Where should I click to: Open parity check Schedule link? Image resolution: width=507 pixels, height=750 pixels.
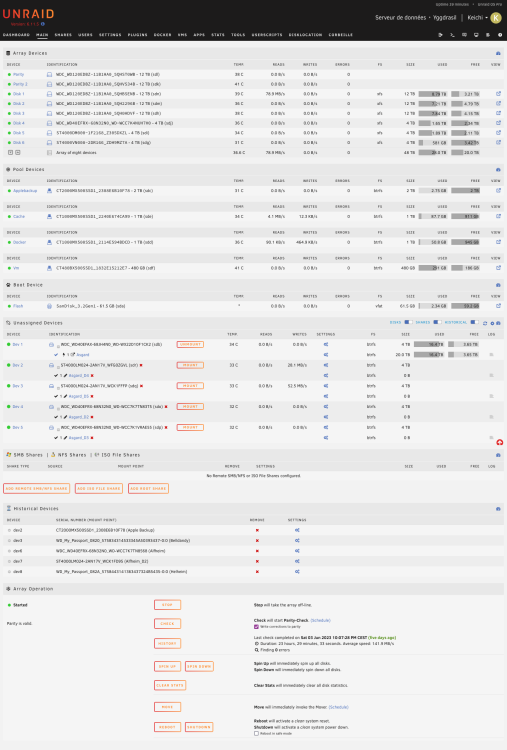click(320, 620)
